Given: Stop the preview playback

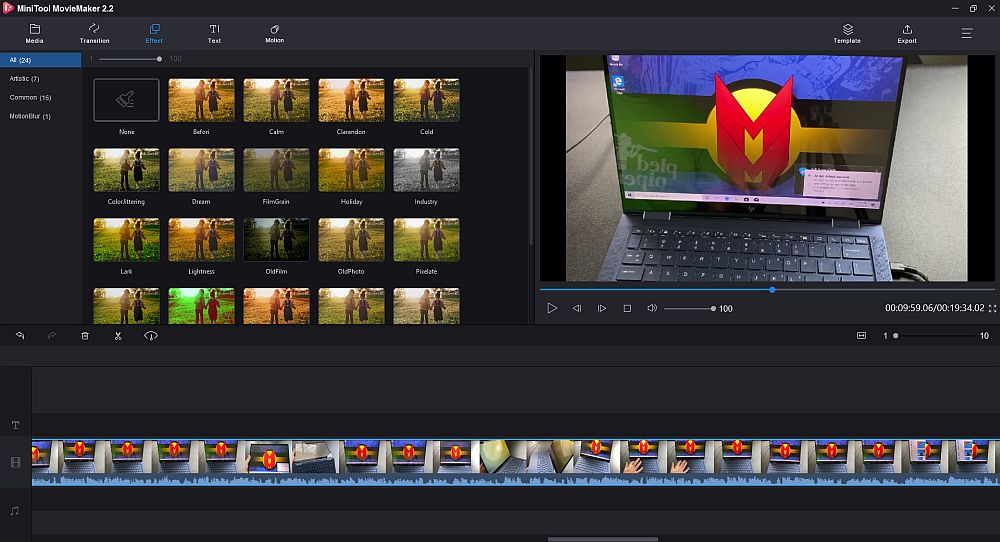Looking at the screenshot, I should pyautogui.click(x=627, y=308).
